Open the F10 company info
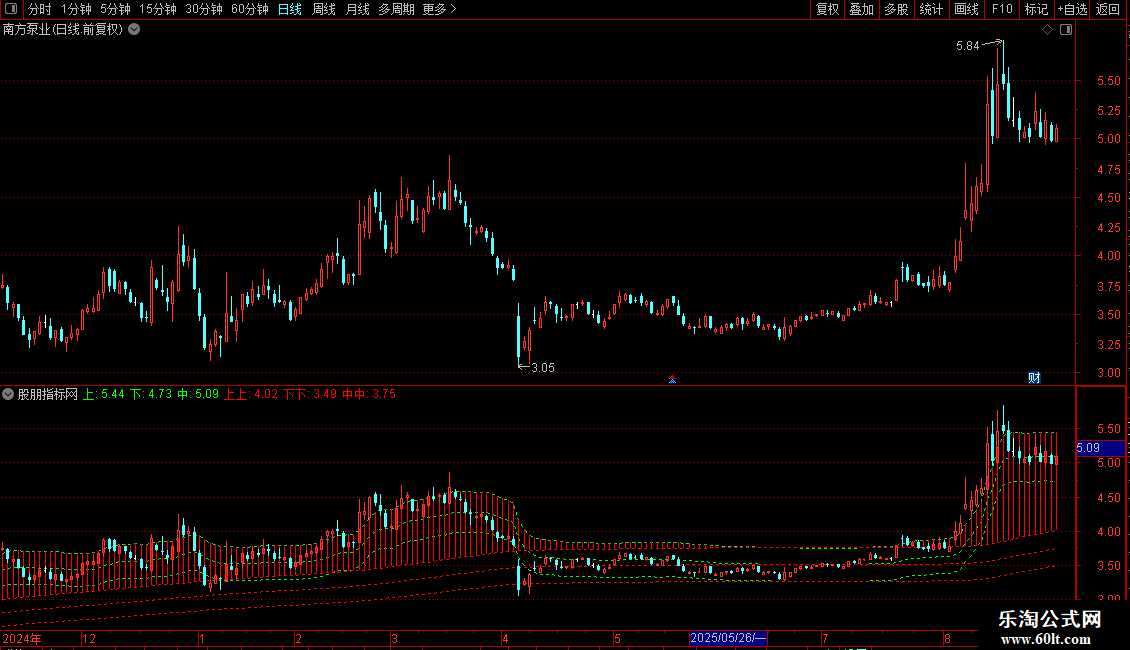Screen dimensions: 1130x650 click(x=1002, y=9)
